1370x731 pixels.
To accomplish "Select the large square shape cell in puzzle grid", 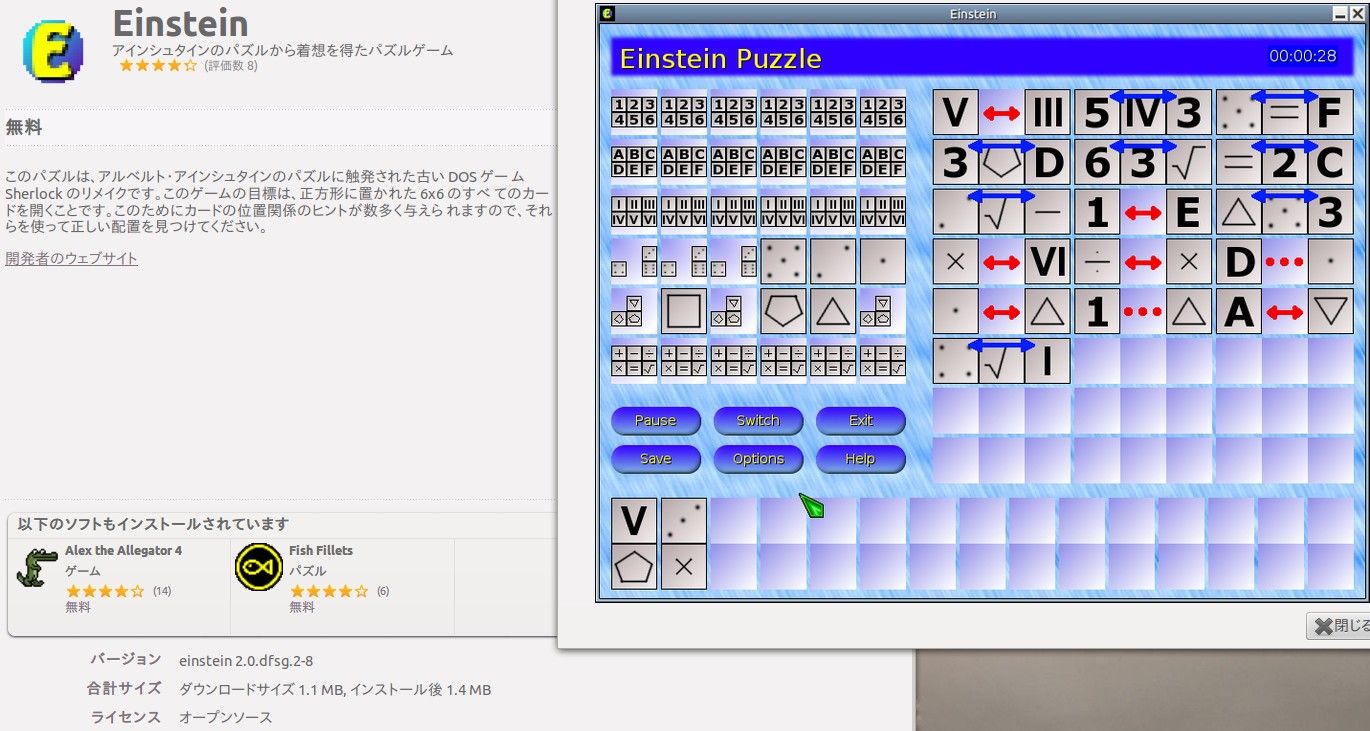I will pos(684,311).
